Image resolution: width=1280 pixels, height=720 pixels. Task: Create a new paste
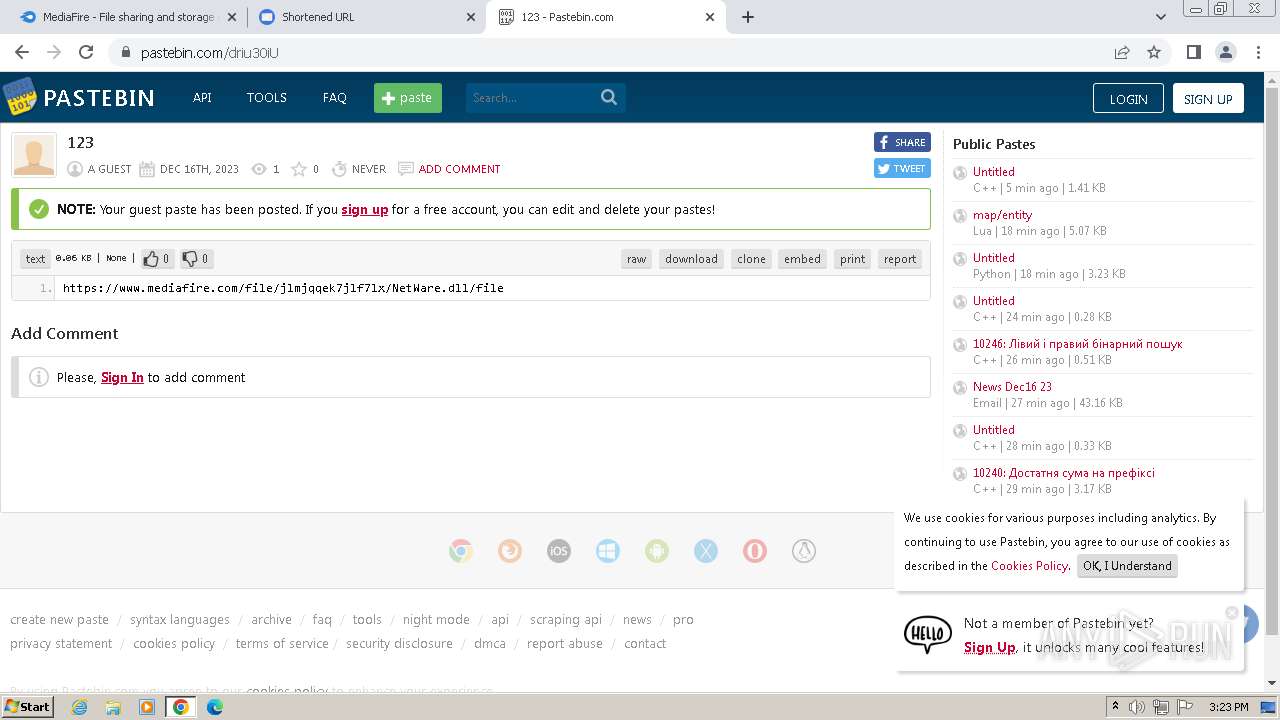tap(408, 97)
